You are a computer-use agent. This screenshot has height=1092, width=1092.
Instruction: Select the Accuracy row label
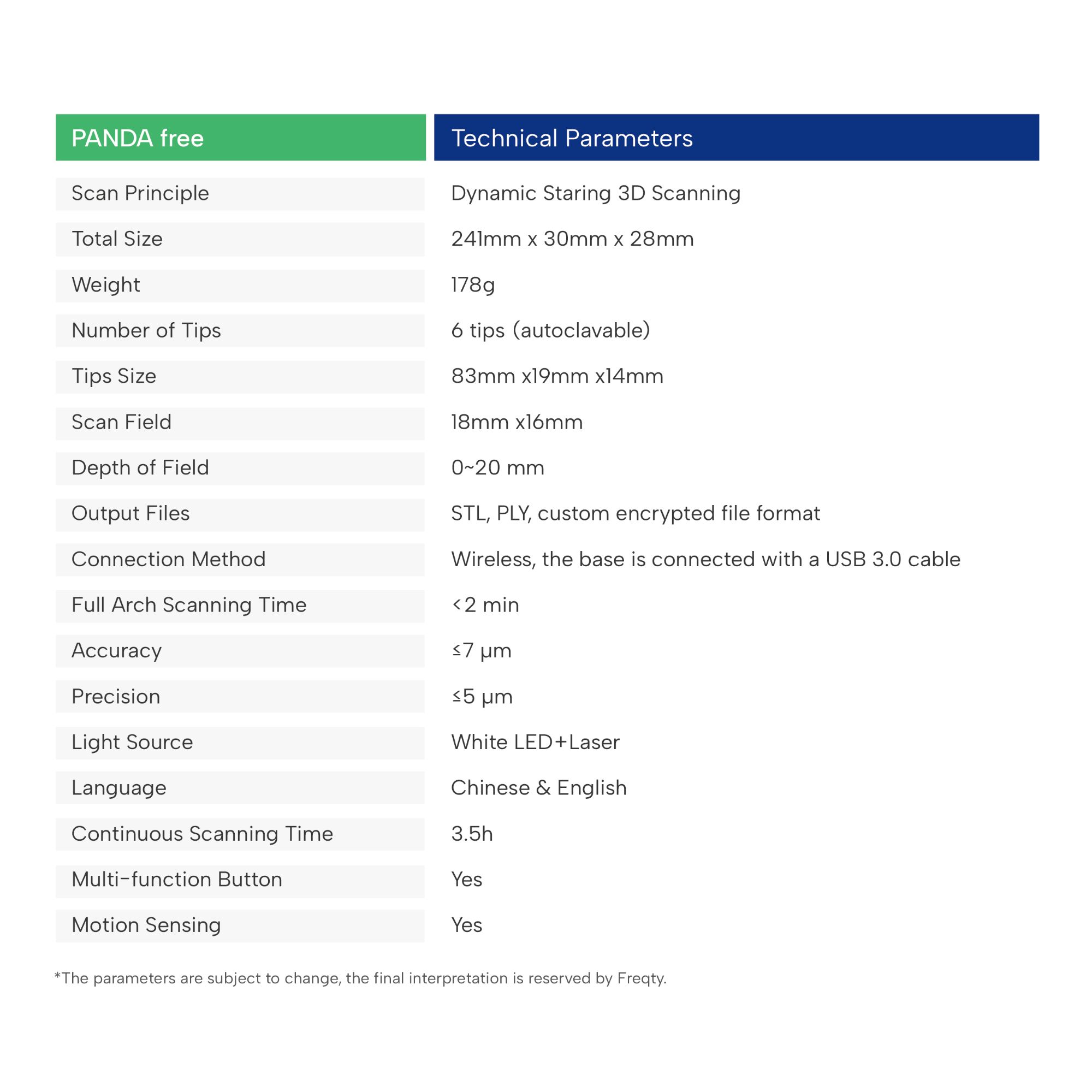click(116, 651)
